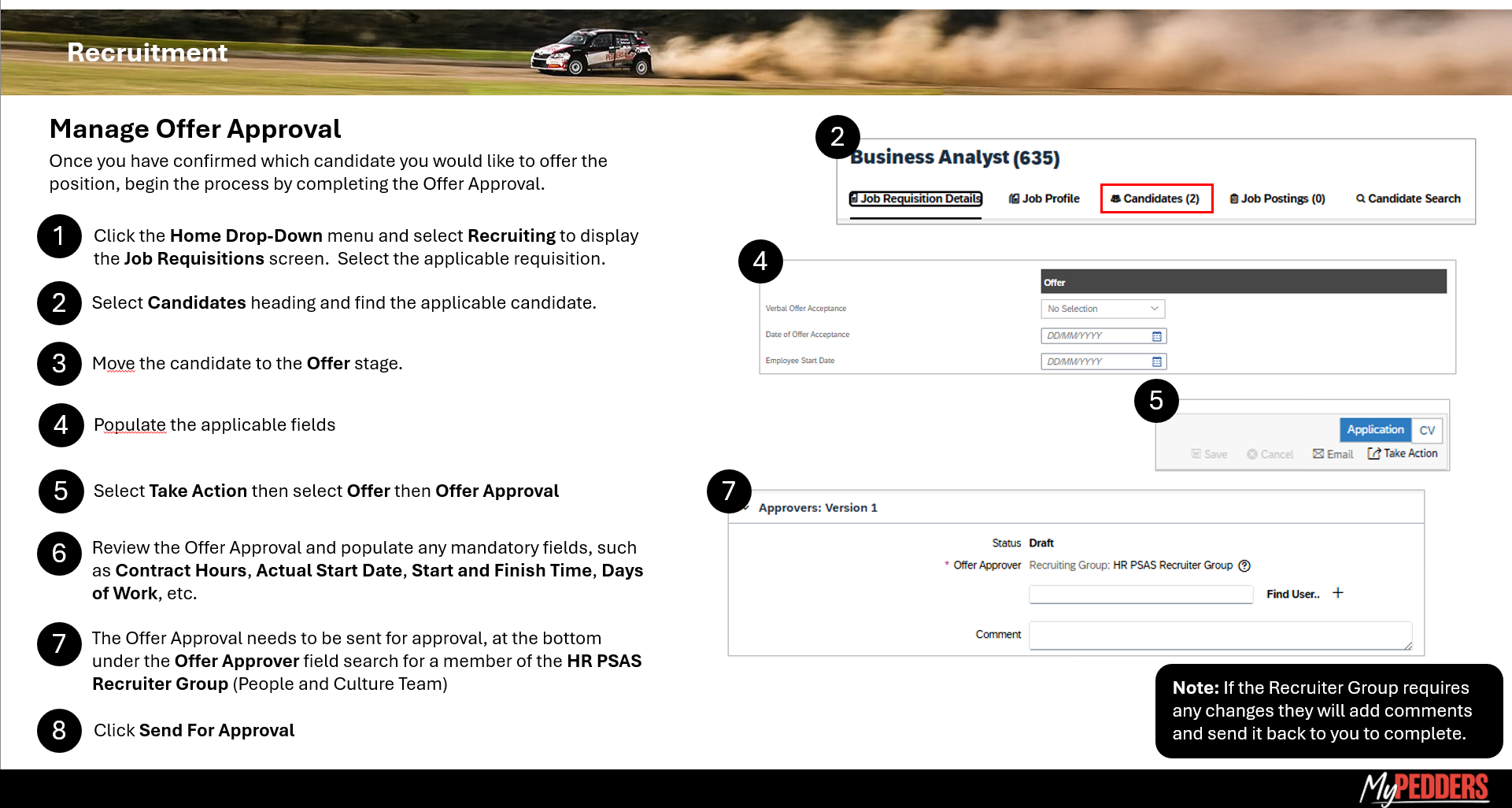Collapse the Approvers: Version 1 section
The width and height of the screenshot is (1512, 808).
click(745, 508)
